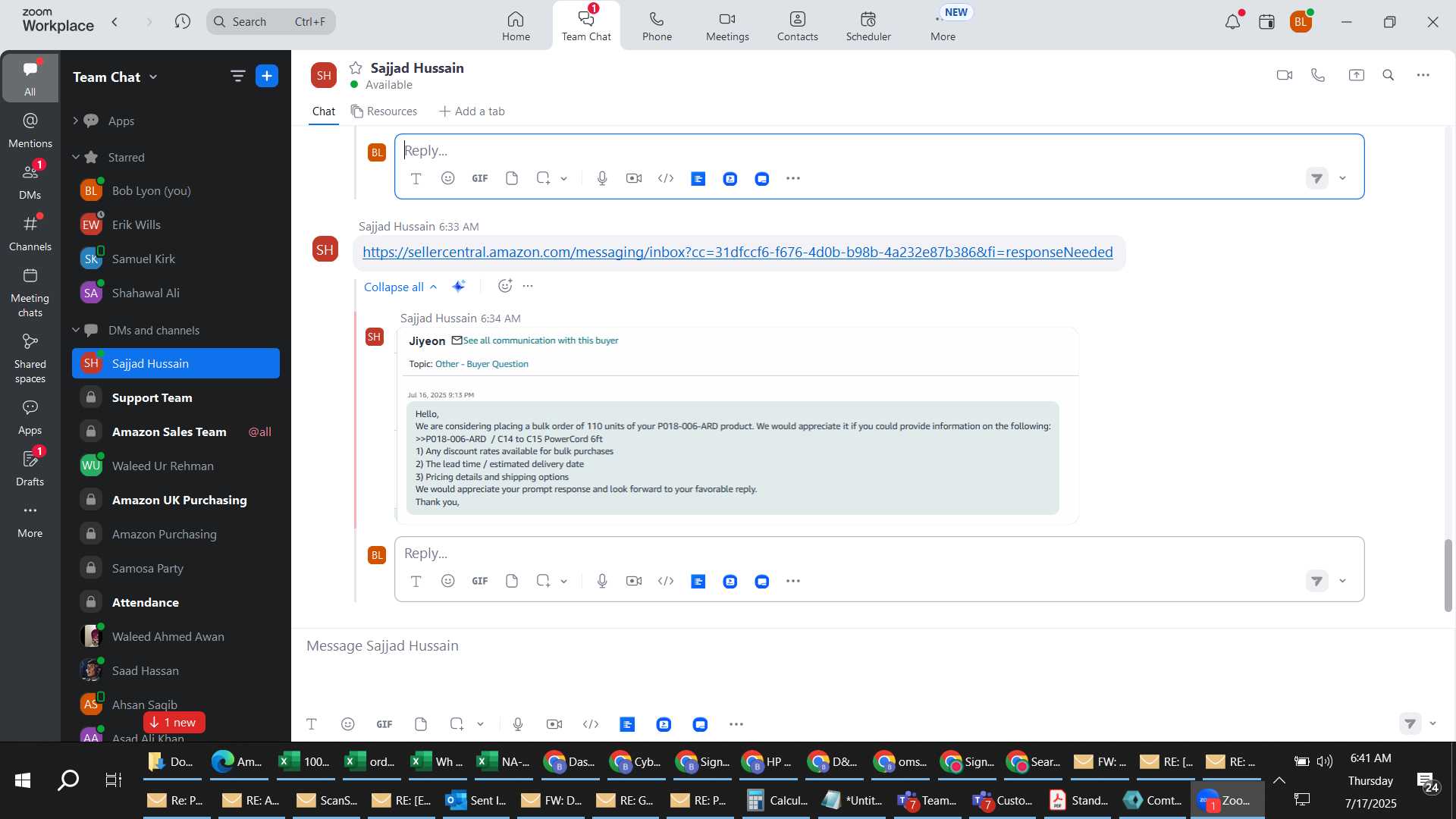Open the BL profile avatar menu

pyautogui.click(x=1301, y=22)
